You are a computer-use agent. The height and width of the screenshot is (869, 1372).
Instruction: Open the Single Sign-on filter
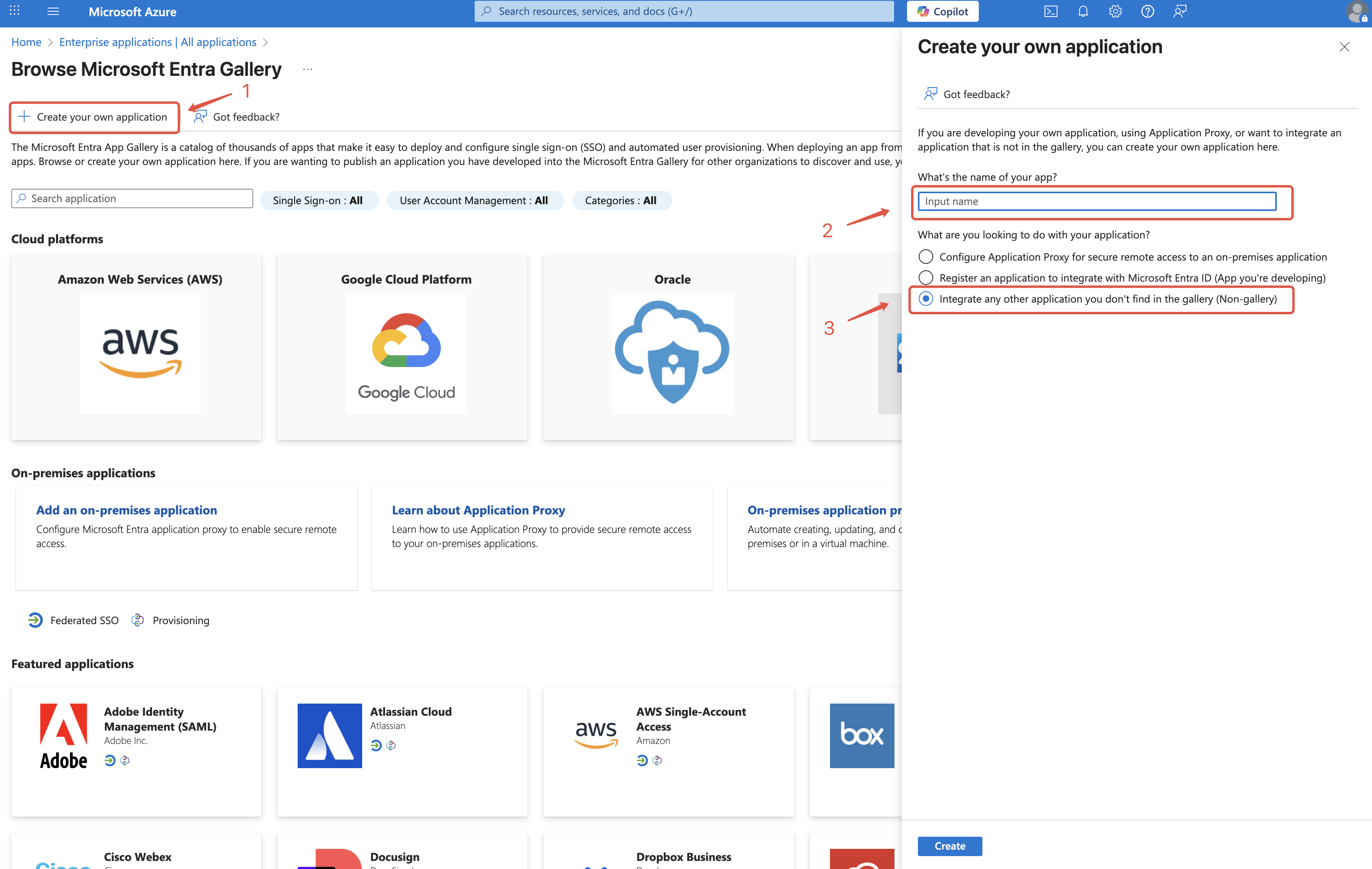point(318,201)
